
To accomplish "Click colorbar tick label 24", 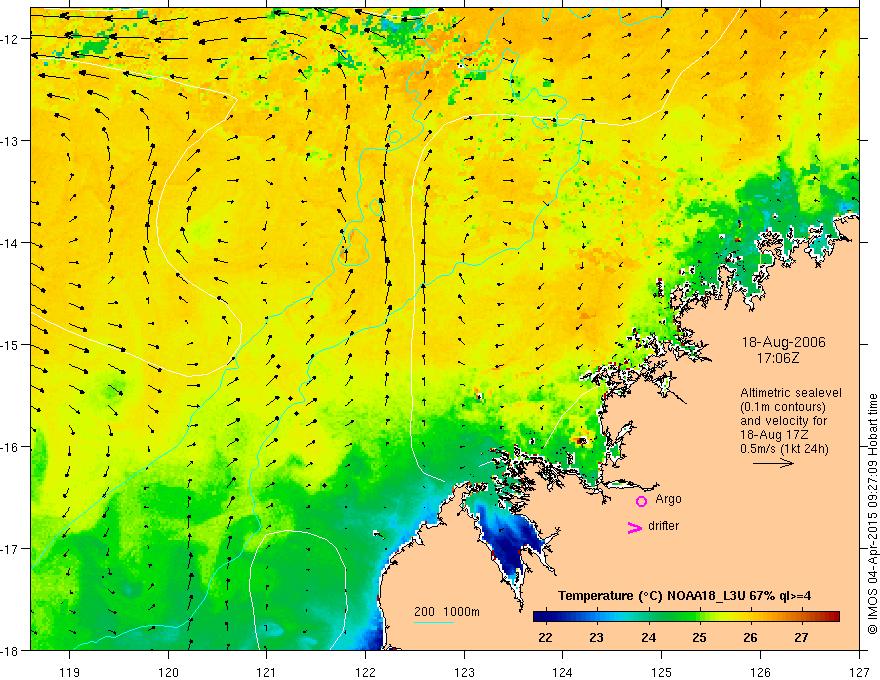I will coord(648,637).
